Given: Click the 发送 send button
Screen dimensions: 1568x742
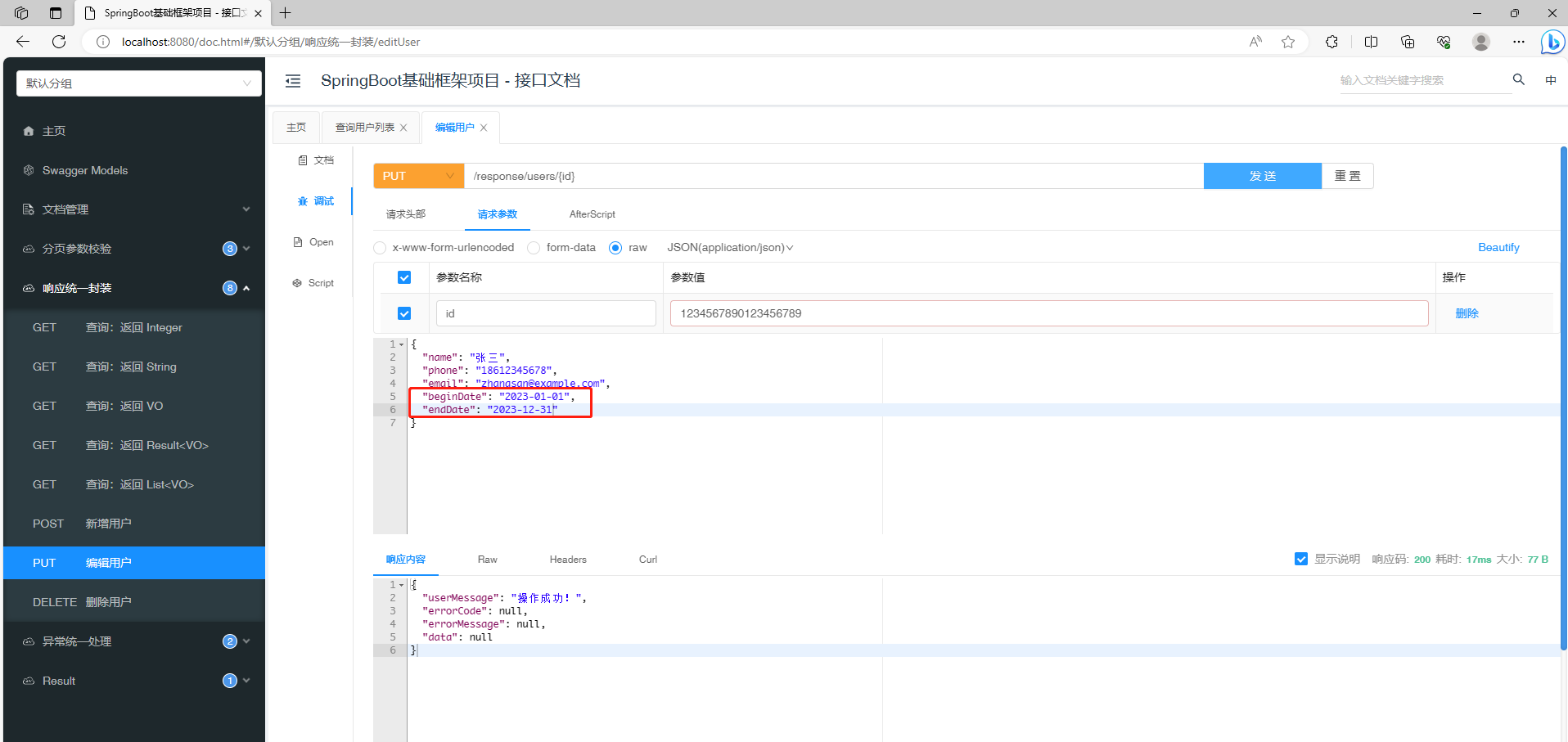Looking at the screenshot, I should pyautogui.click(x=1262, y=175).
